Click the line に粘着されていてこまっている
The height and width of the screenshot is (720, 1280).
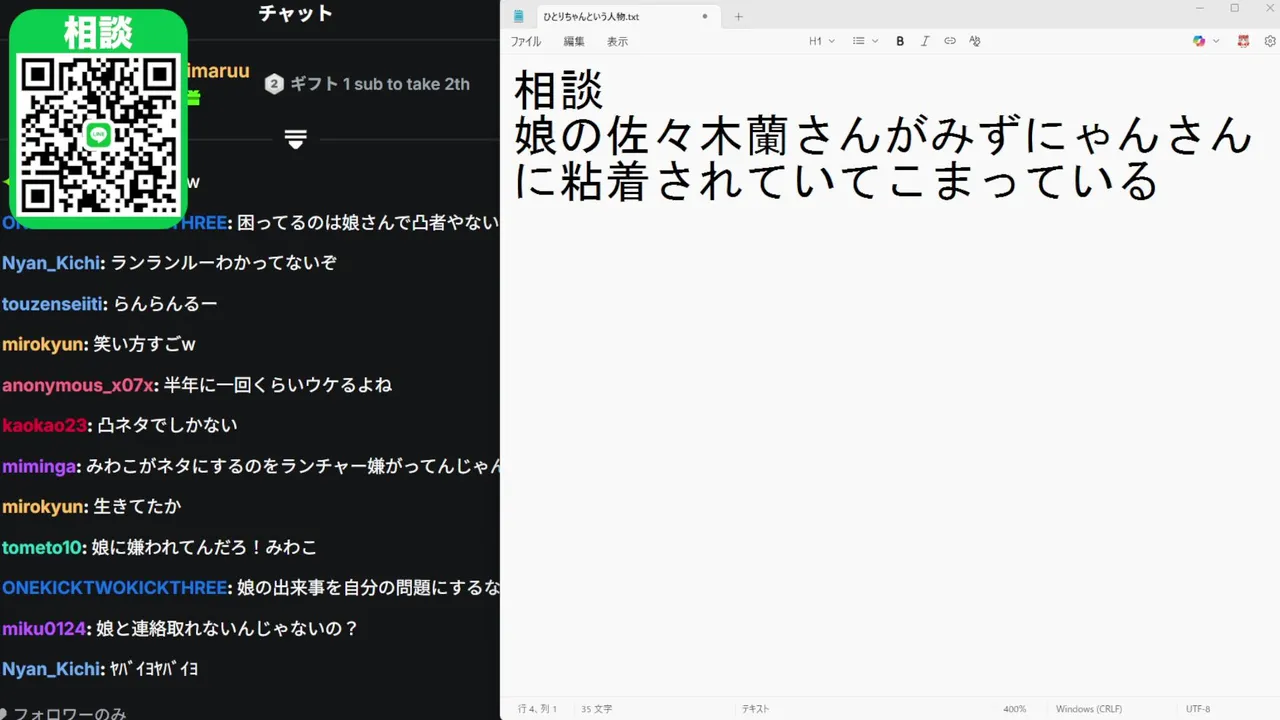[x=836, y=181]
